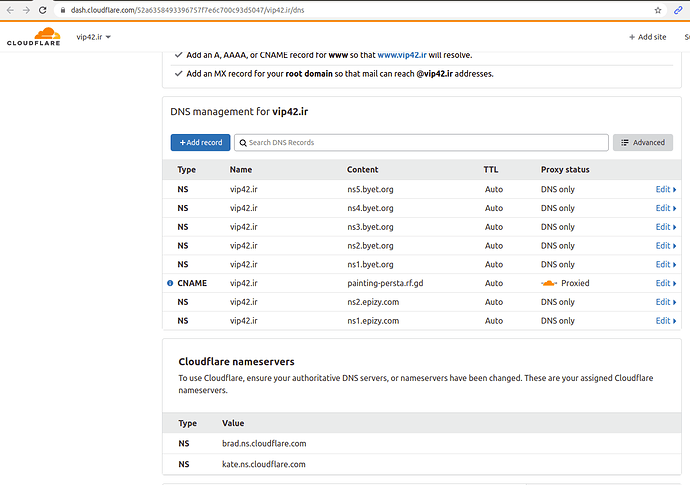Image resolution: width=690 pixels, height=485 pixels.
Task: Click DNS management for vip42.ir heading
Action: coord(239,112)
